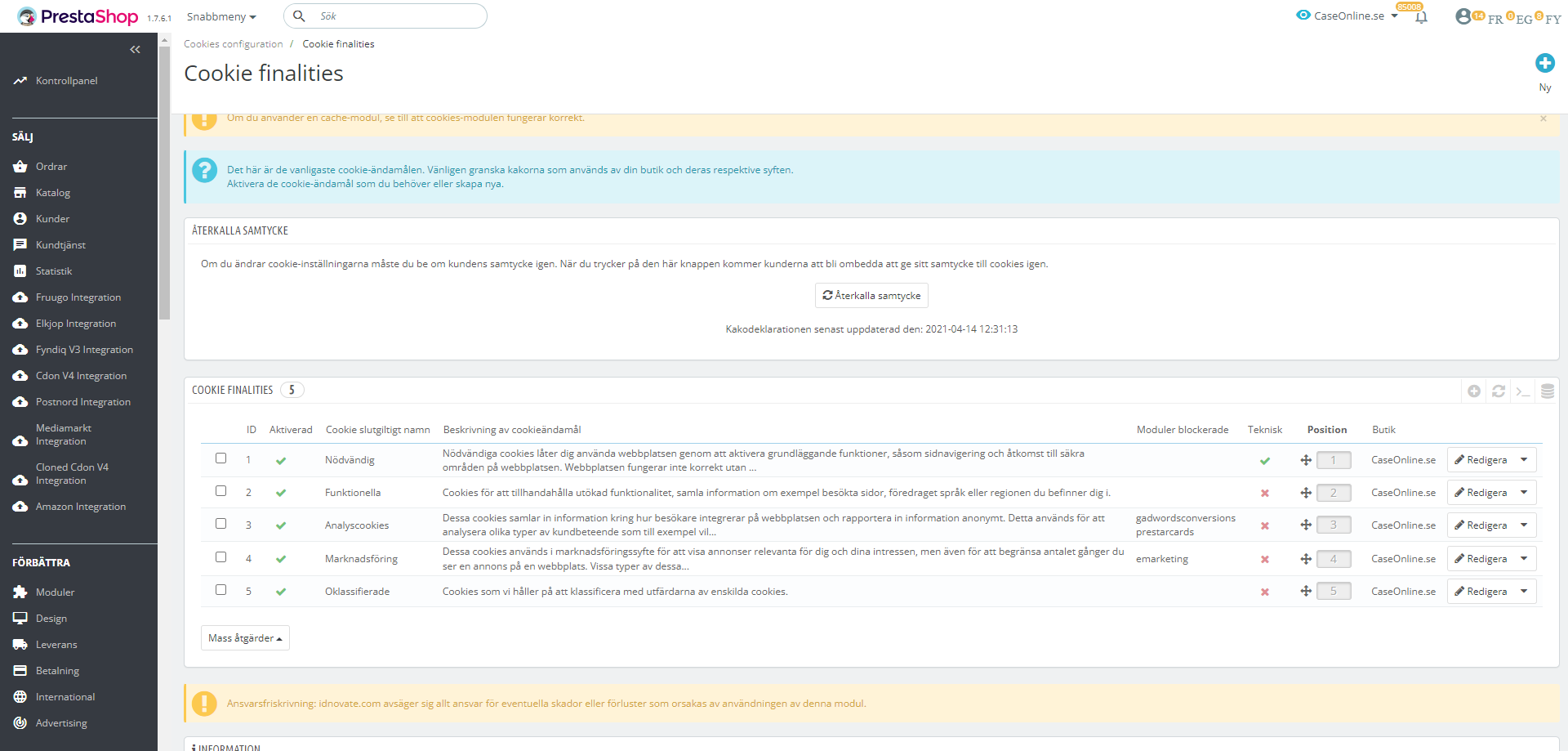Click the position field of Funktionella row
The width and height of the screenshot is (1568, 751).
tap(1334, 493)
